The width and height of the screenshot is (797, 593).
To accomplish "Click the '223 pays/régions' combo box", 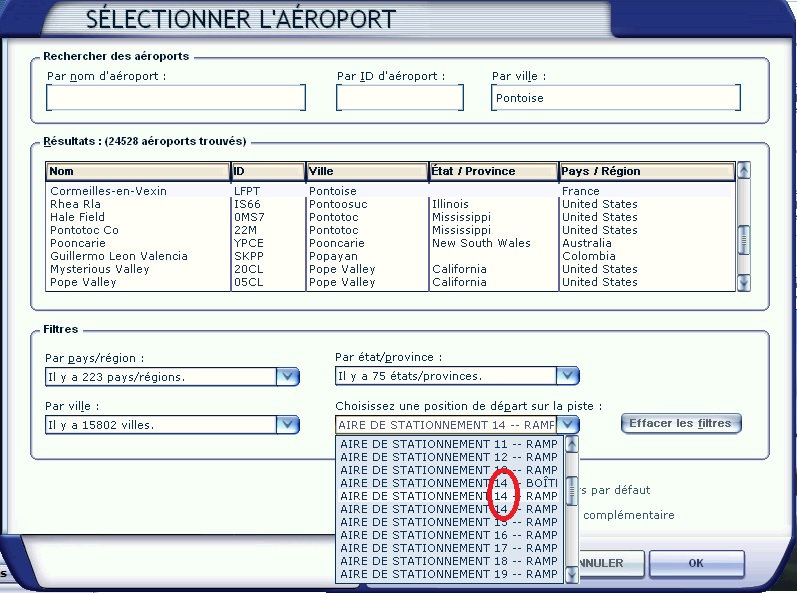I will (x=172, y=377).
